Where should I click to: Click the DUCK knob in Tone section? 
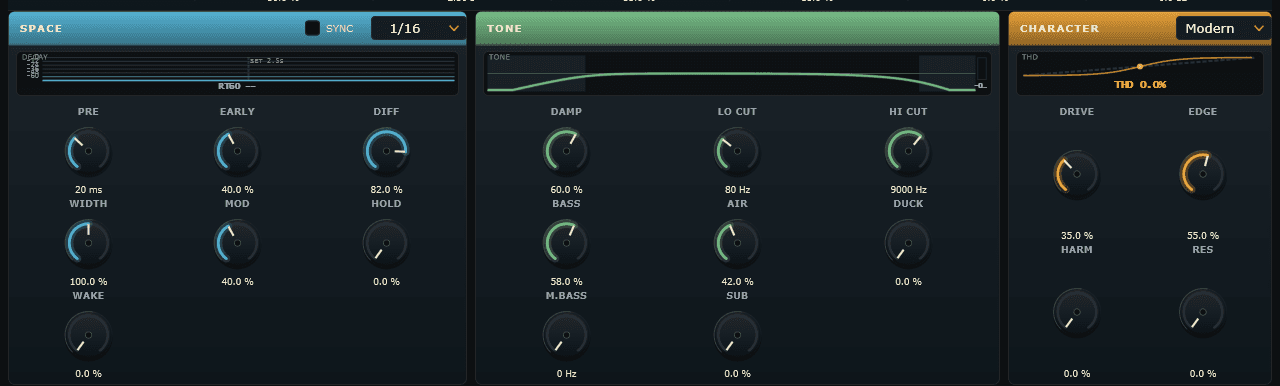[x=908, y=244]
